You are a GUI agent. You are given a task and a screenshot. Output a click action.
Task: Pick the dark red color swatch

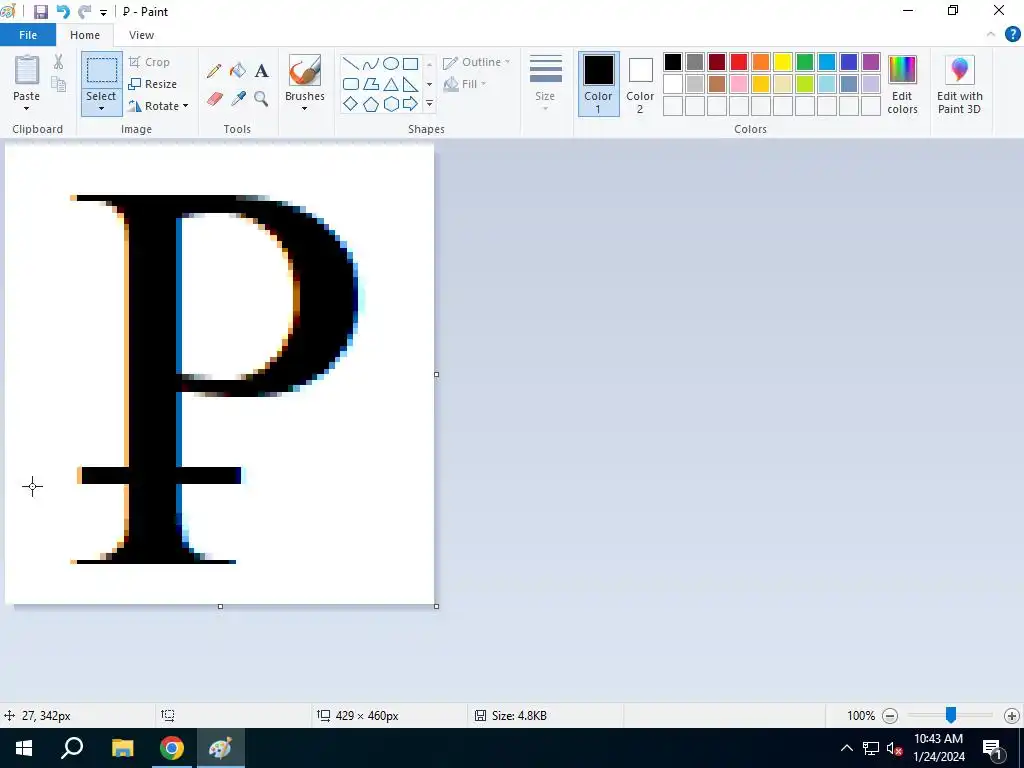(716, 62)
